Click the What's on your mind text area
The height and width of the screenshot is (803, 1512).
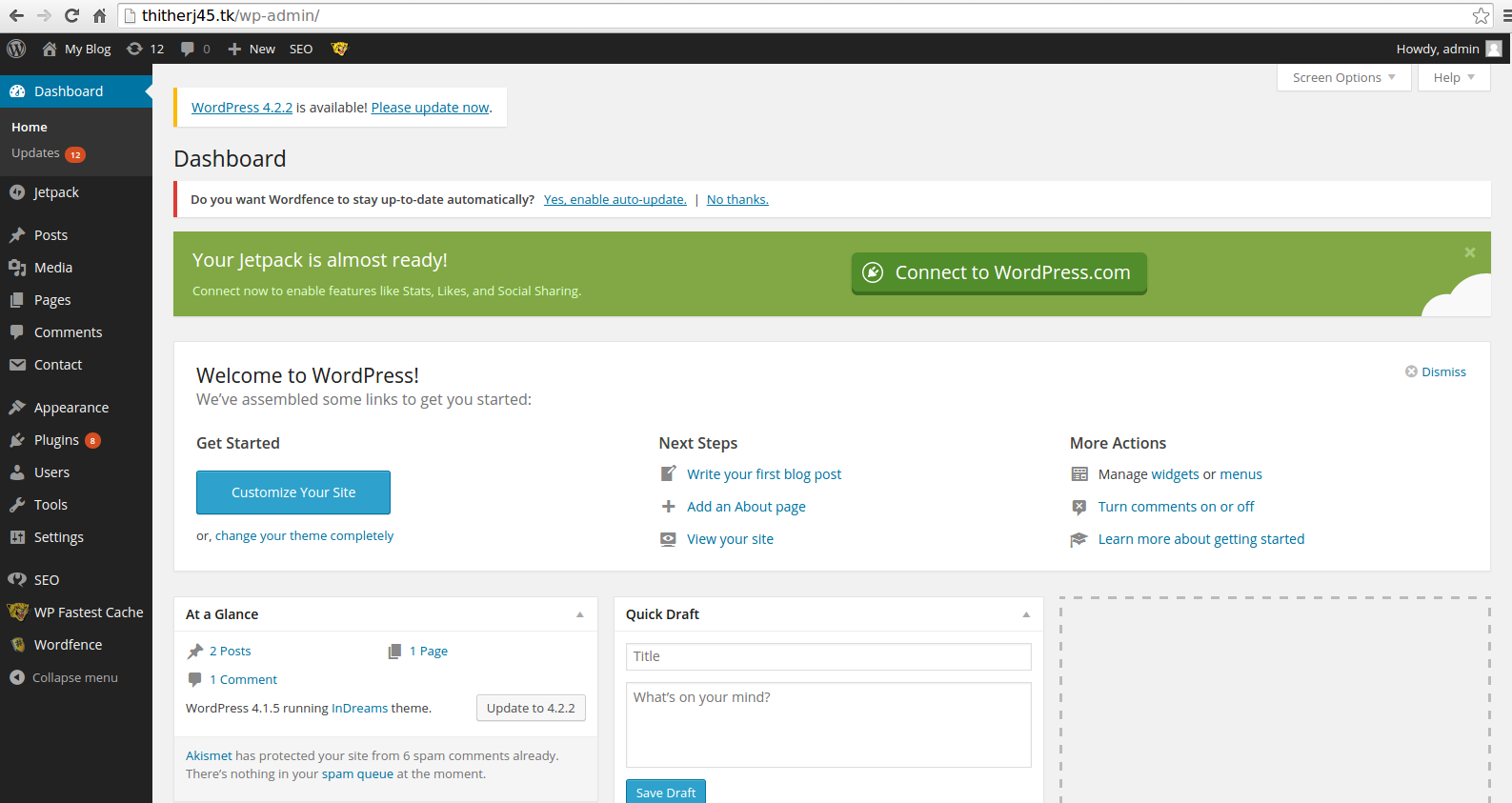tap(829, 725)
